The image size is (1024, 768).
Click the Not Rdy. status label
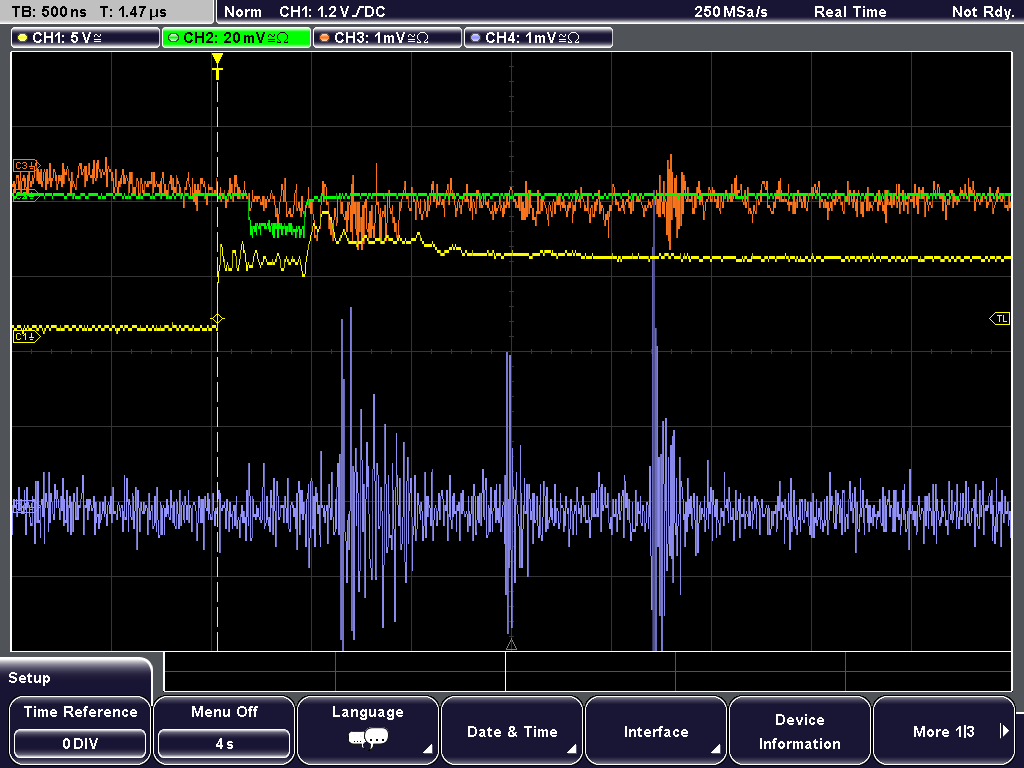(x=983, y=12)
